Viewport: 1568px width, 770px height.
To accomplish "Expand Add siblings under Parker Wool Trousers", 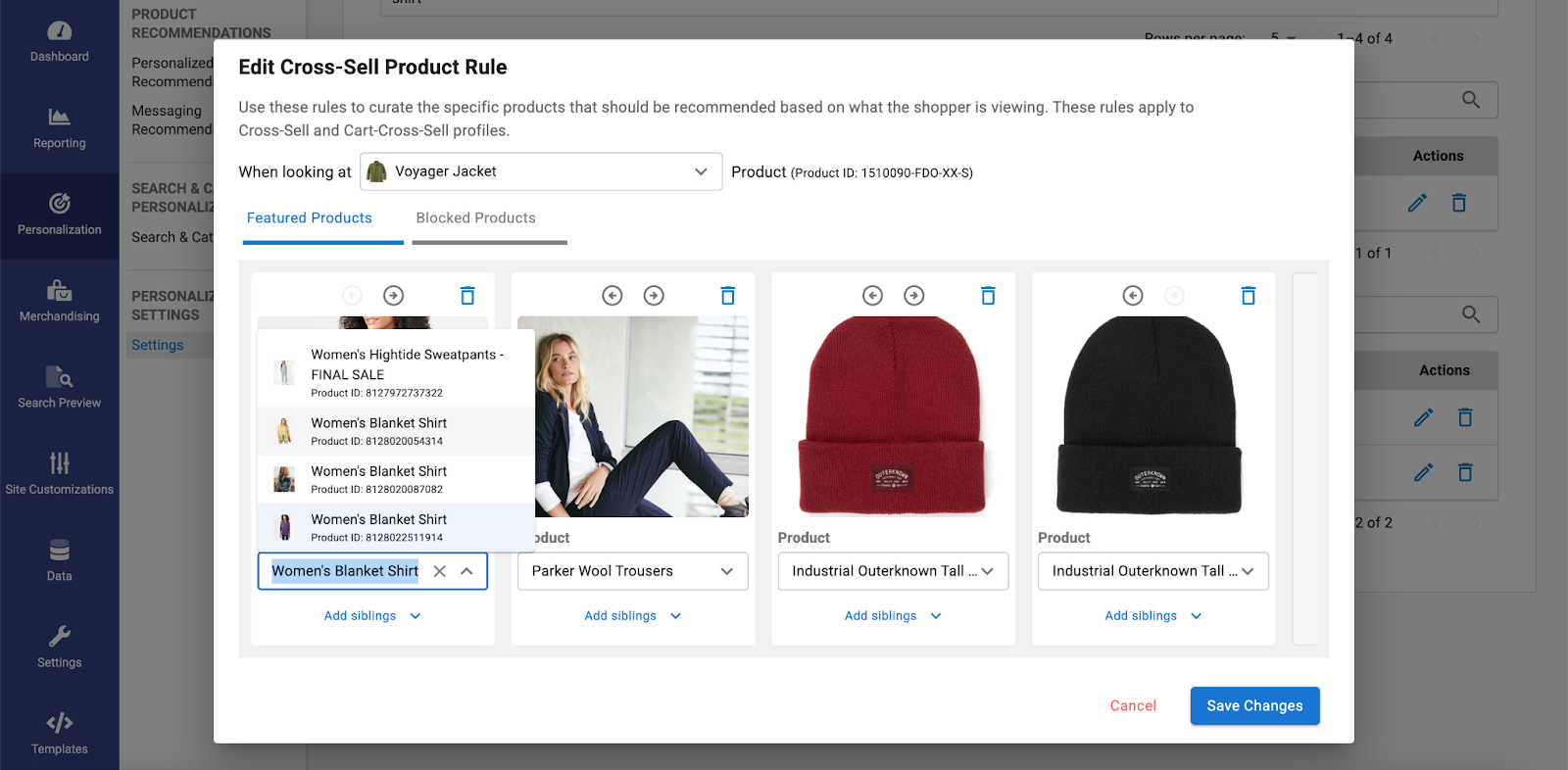I will point(632,616).
